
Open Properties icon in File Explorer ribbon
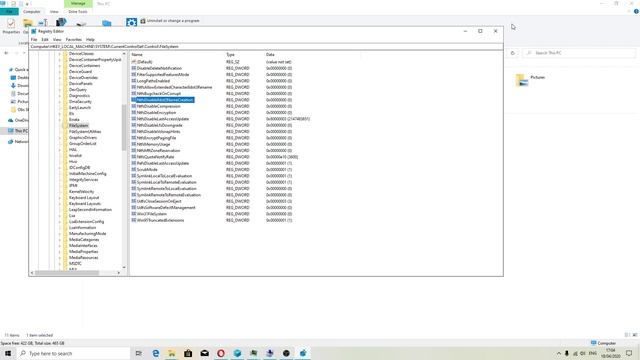point(11,23)
